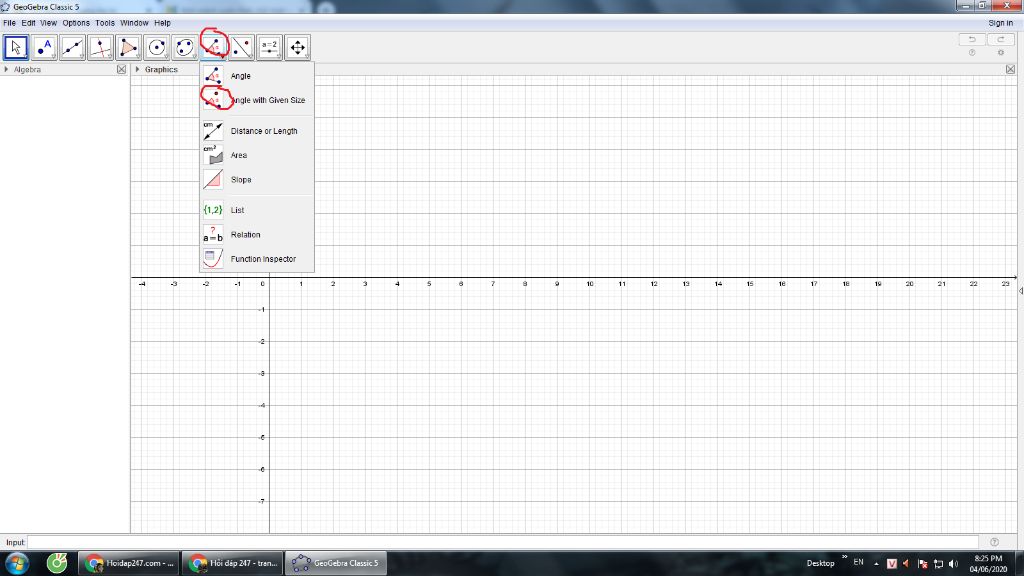The image size is (1024, 576).
Task: Switch to GeoGebra Classic 5 taskbar button
Action: (336, 563)
